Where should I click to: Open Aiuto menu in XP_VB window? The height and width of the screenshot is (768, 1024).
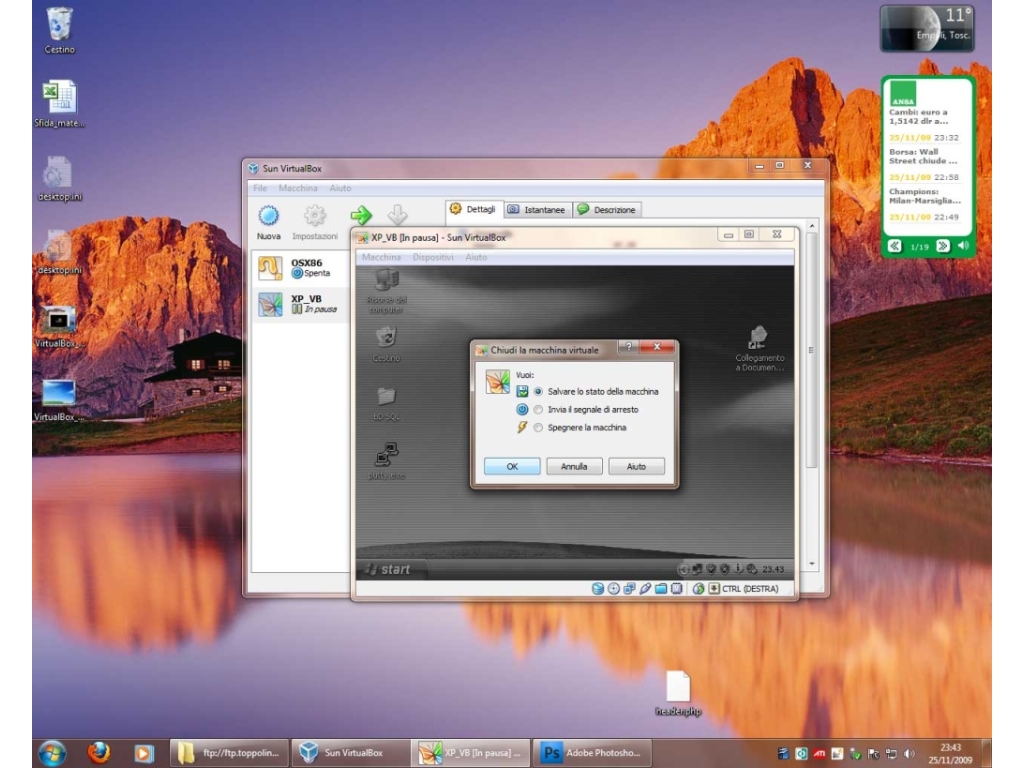[x=476, y=257]
